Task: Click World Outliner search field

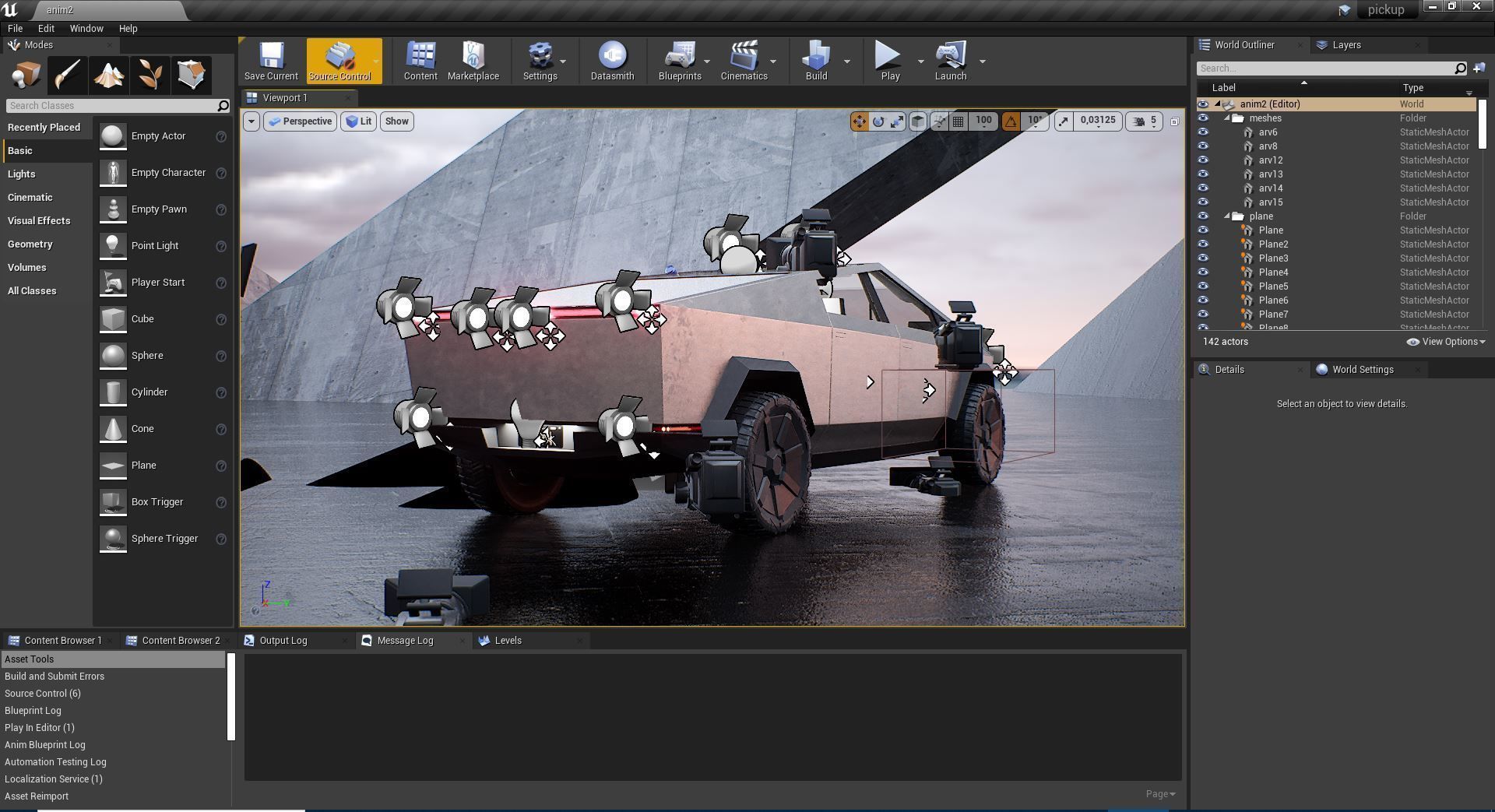Action: (x=1331, y=69)
